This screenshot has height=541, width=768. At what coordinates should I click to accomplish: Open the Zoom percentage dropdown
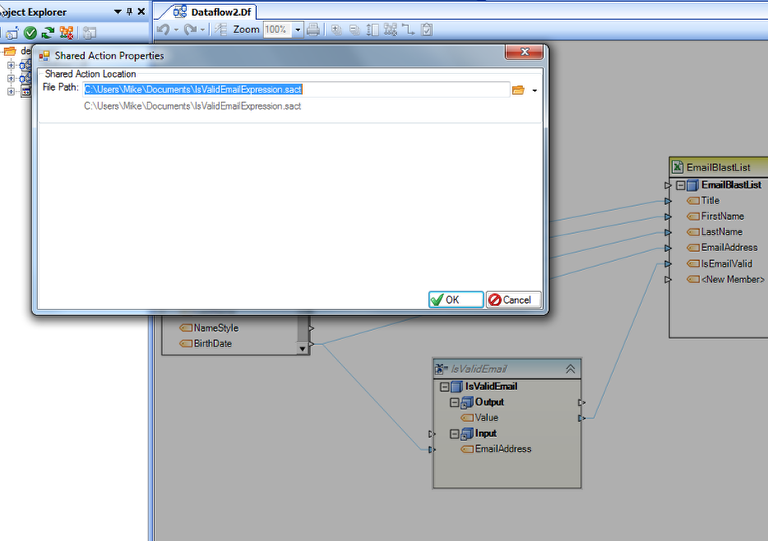298,30
